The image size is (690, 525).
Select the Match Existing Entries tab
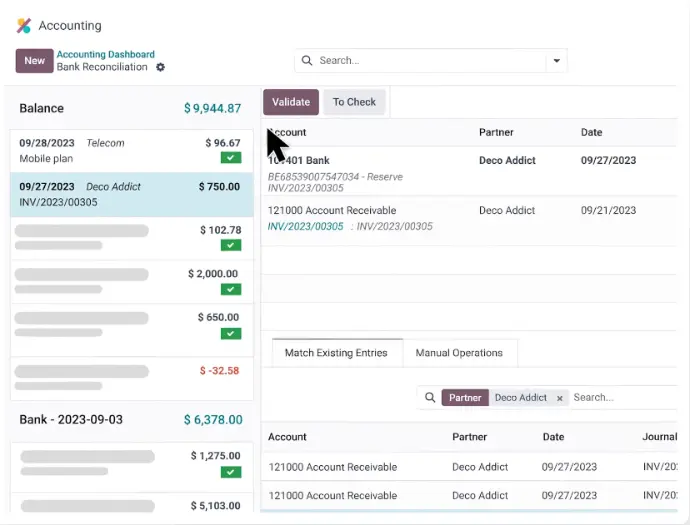336,353
